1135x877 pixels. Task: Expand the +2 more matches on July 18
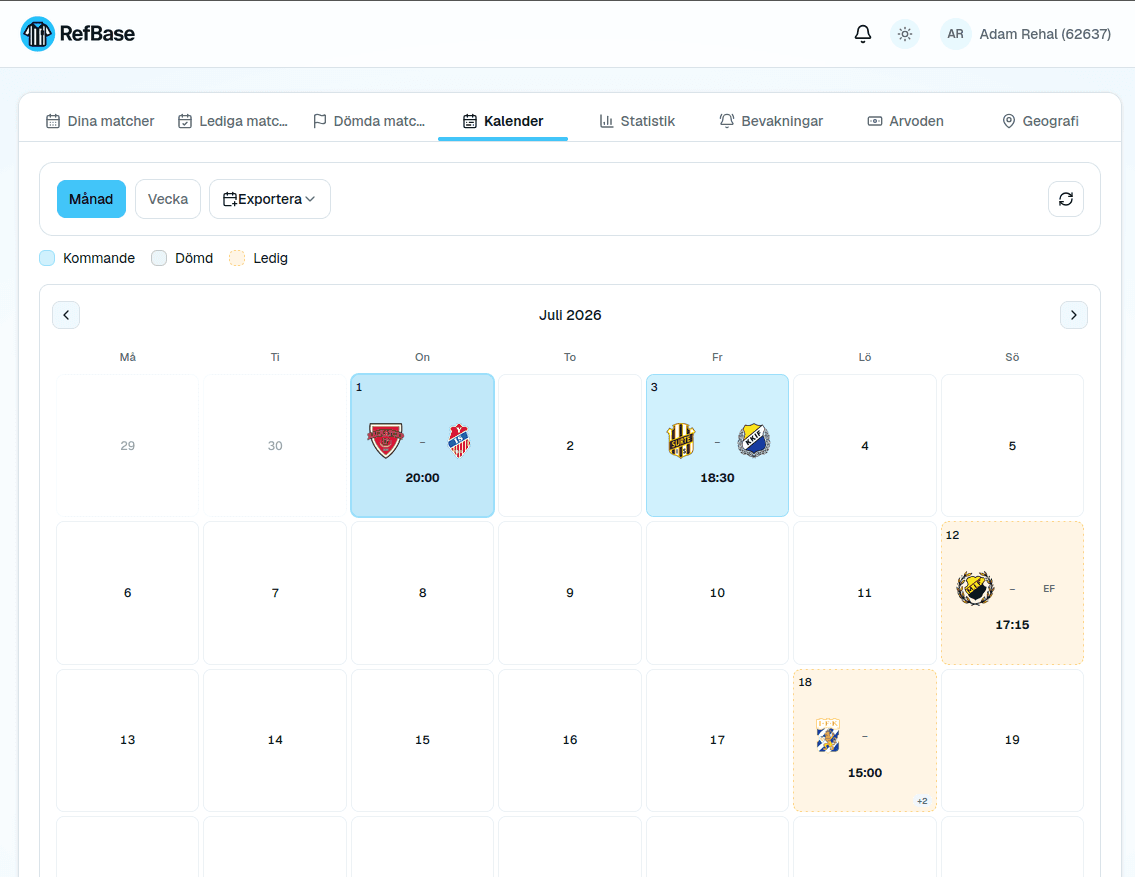click(921, 801)
